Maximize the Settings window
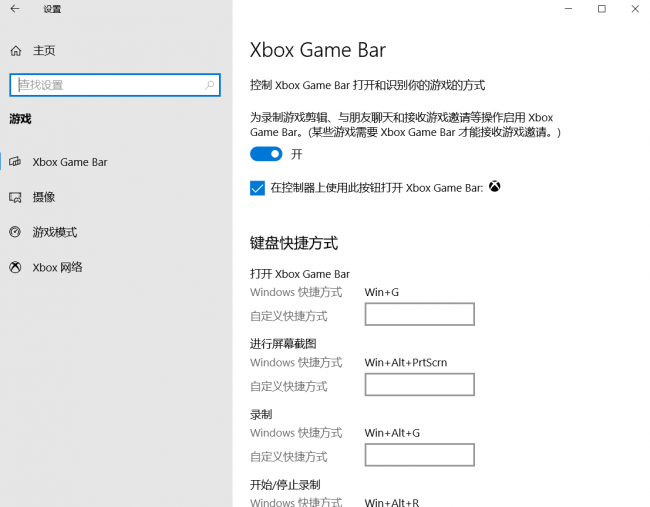Viewport: 650px width, 507px height. pyautogui.click(x=602, y=9)
